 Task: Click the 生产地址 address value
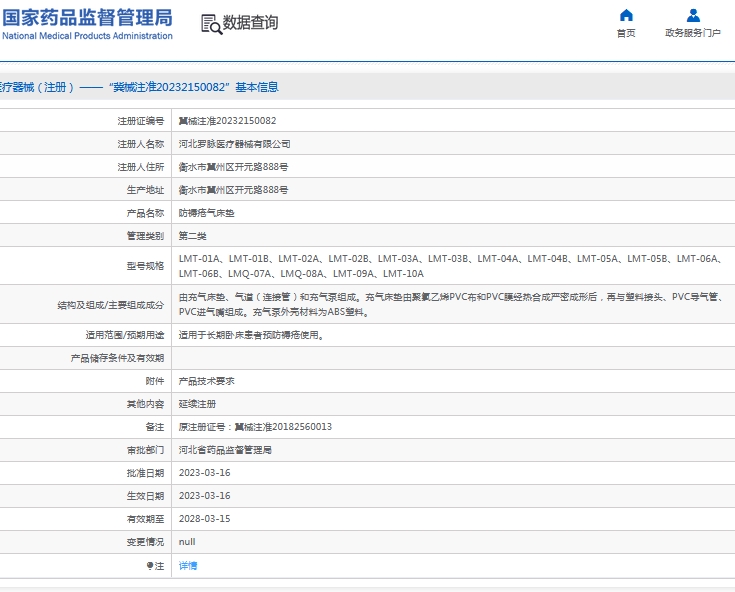pyautogui.click(x=233, y=190)
